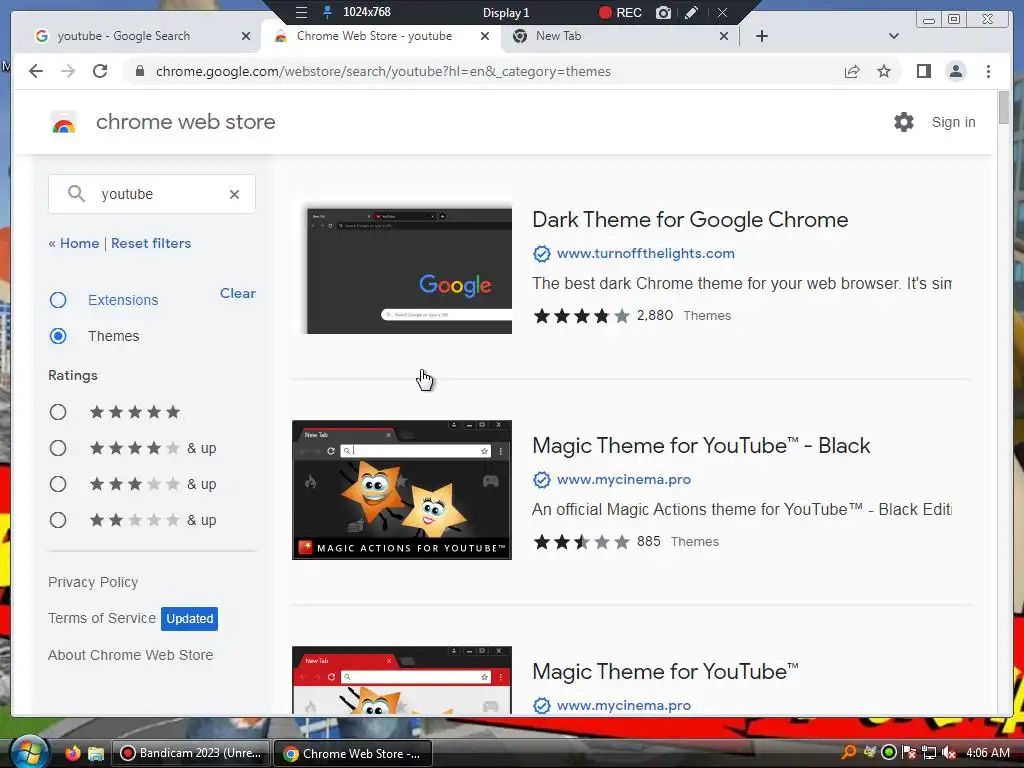Take screenshot with Bandicam camera icon
The height and width of the screenshot is (768, 1024).
point(664,12)
